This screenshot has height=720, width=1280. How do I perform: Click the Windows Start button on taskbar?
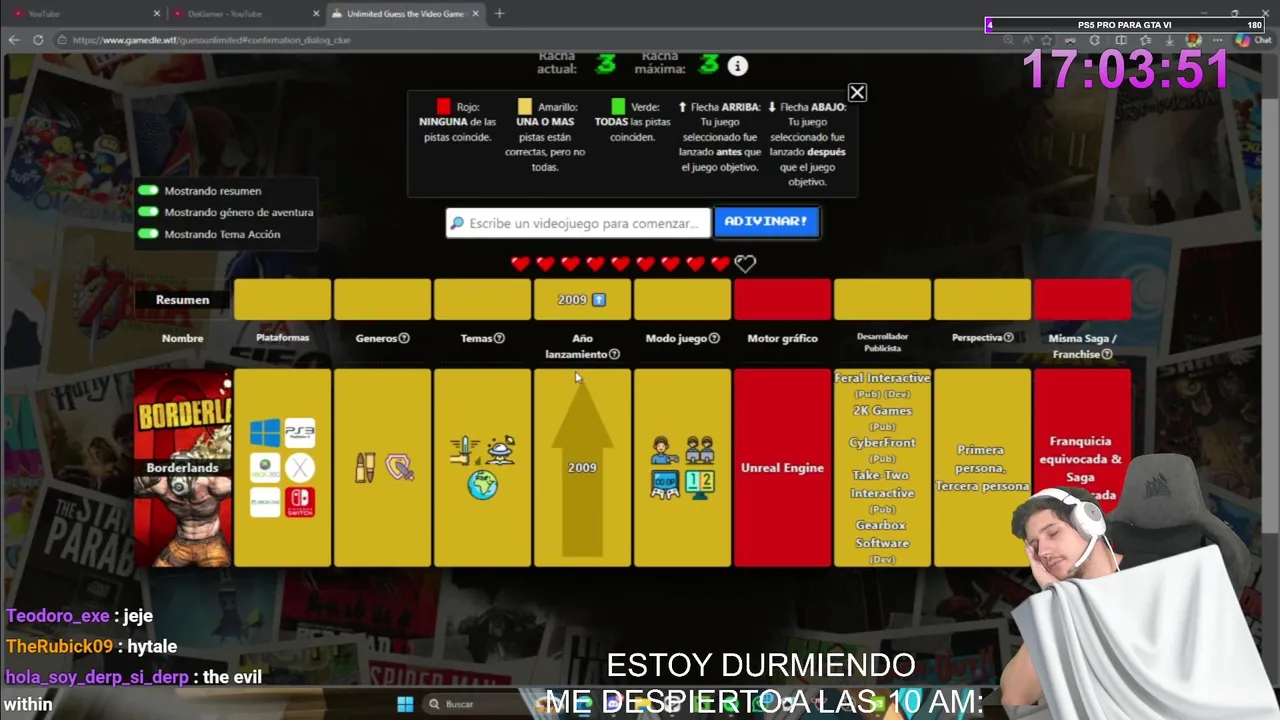coord(405,704)
